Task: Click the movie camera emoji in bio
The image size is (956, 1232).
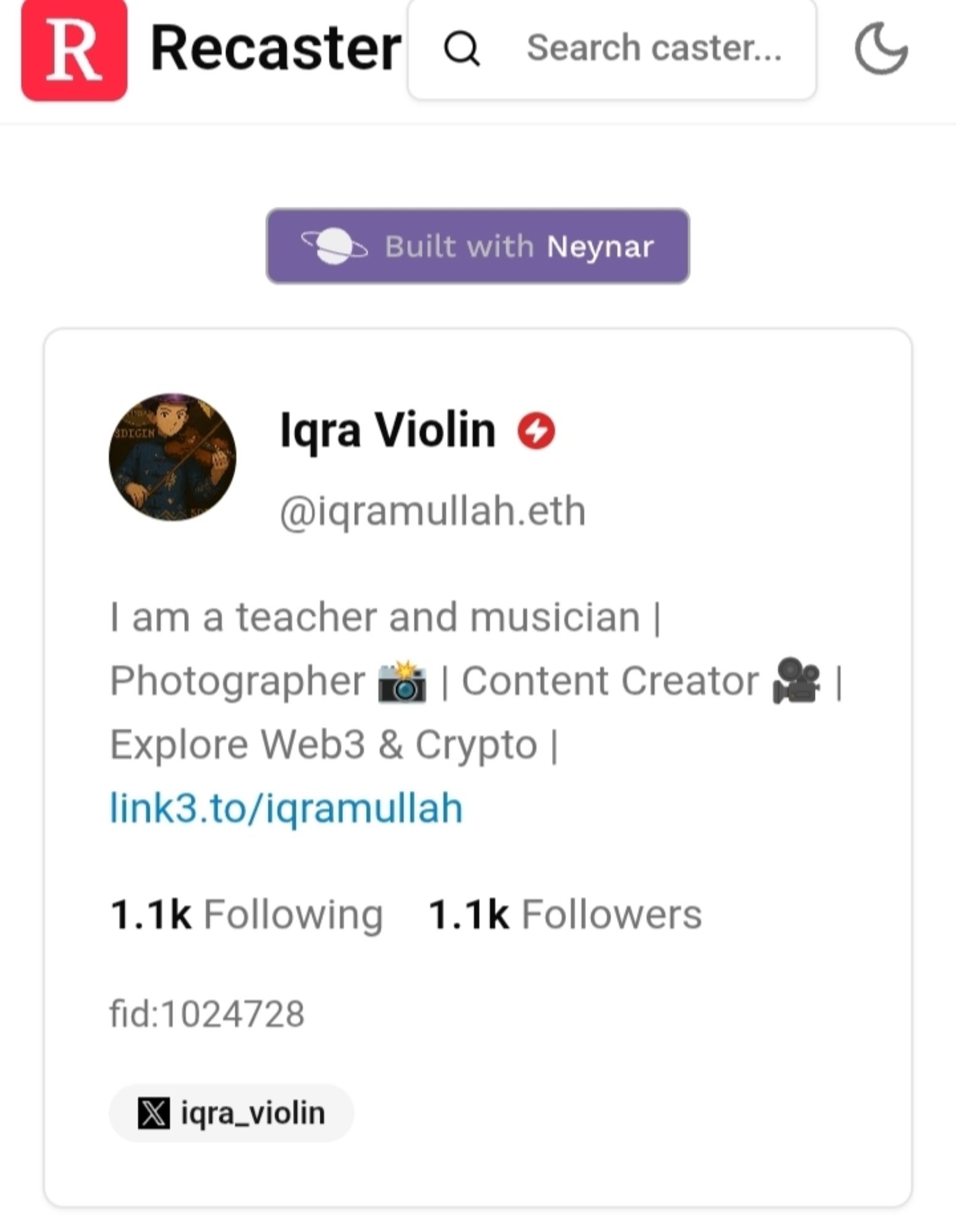Action: [796, 681]
